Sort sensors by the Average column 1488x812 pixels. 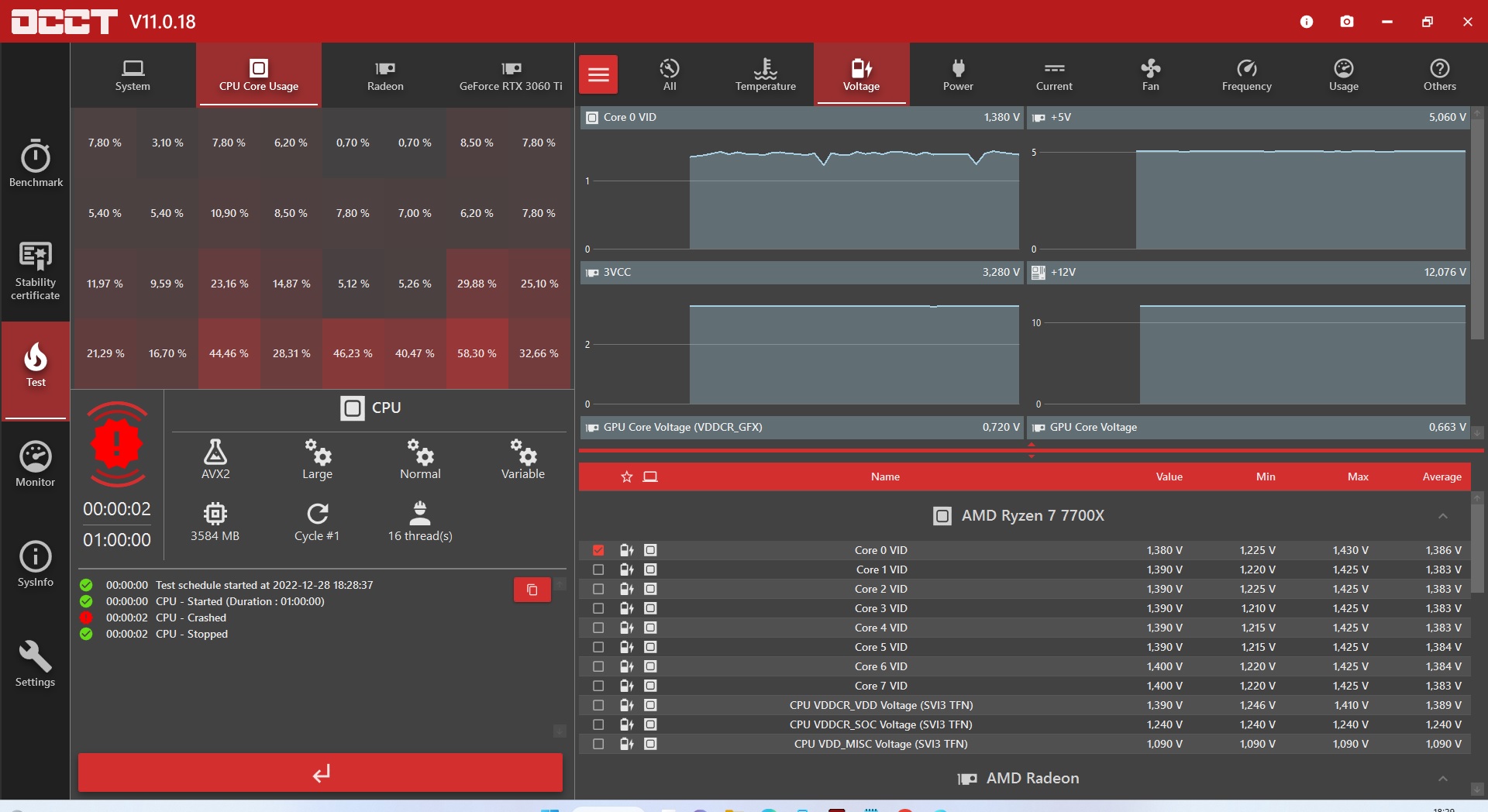[x=1441, y=477]
